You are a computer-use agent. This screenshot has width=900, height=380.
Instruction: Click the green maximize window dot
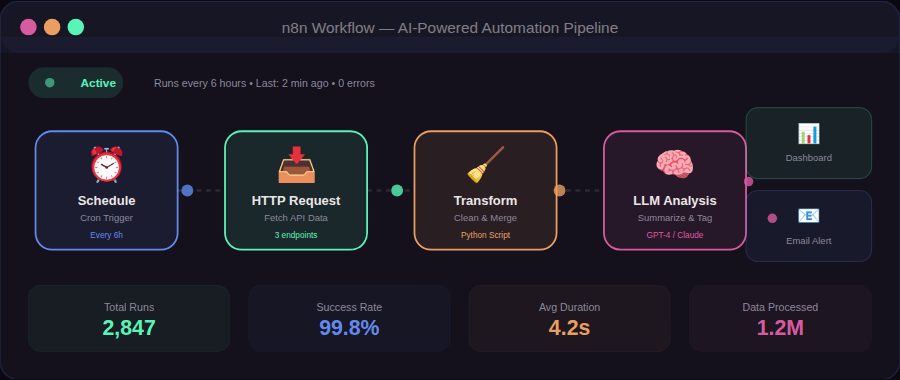[x=76, y=27]
